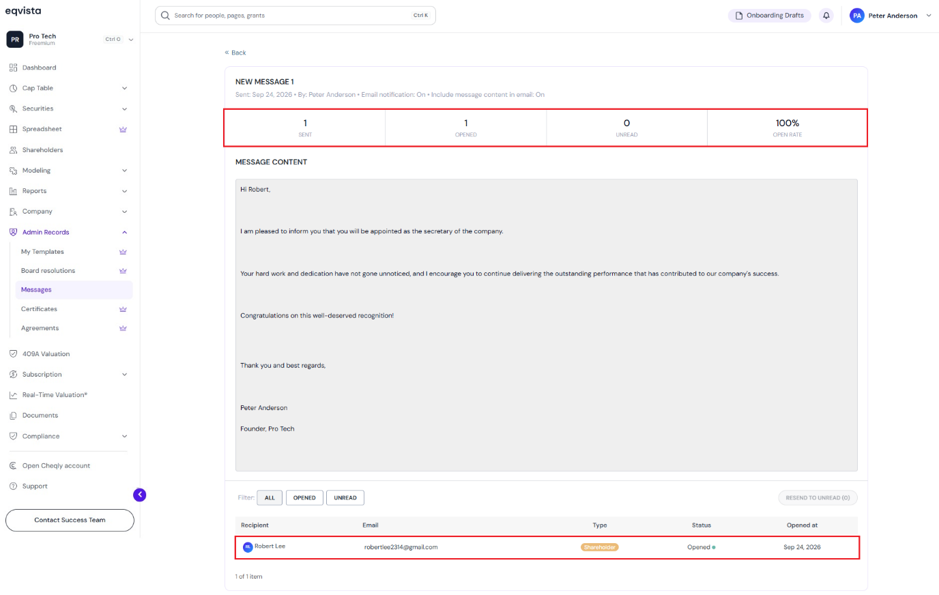
Task: Click Peter Anderson's PA avatar
Action: point(857,16)
